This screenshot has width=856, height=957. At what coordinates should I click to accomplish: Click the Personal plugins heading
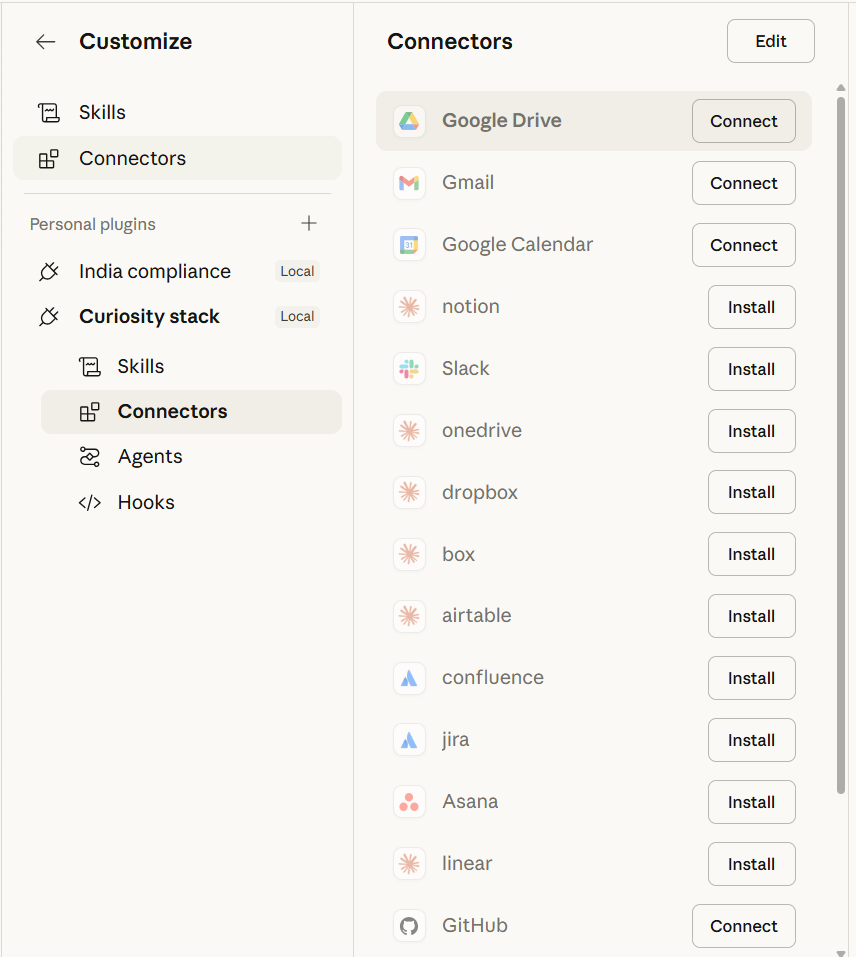[93, 225]
